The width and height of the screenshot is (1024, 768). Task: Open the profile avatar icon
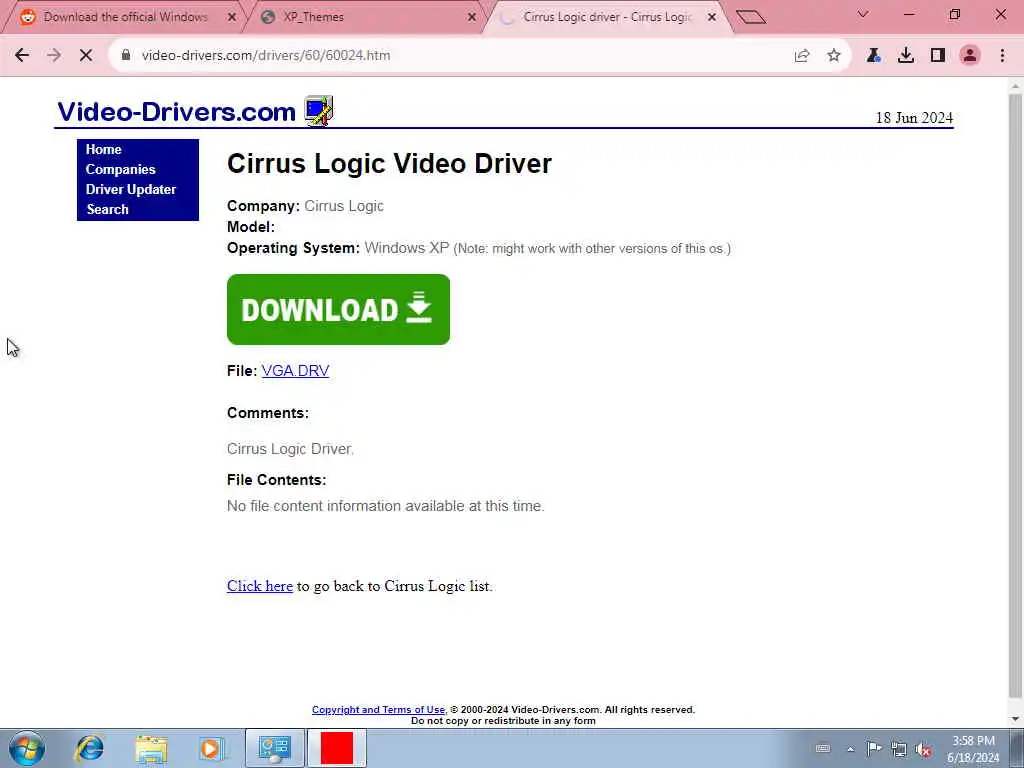pos(970,56)
